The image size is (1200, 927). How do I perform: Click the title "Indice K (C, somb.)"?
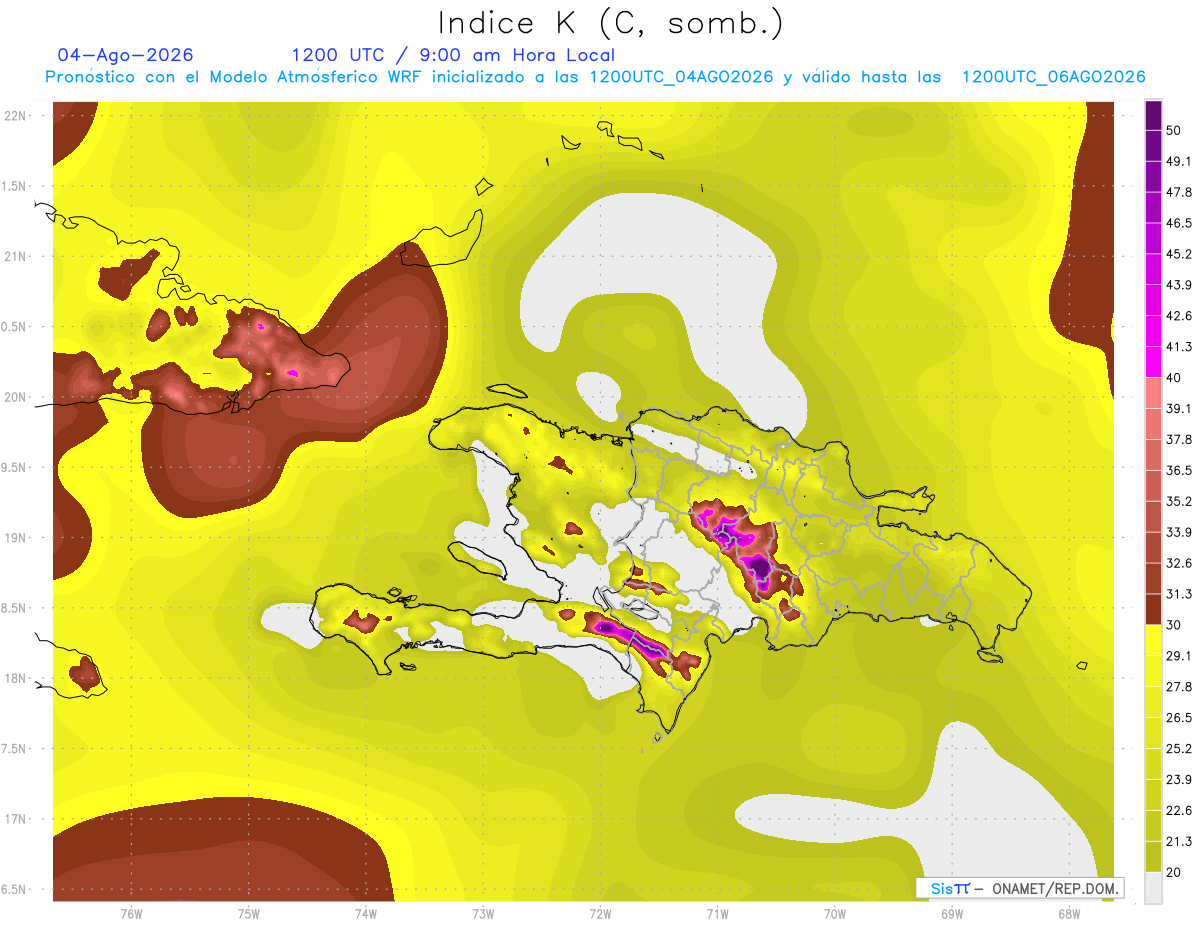pos(610,23)
